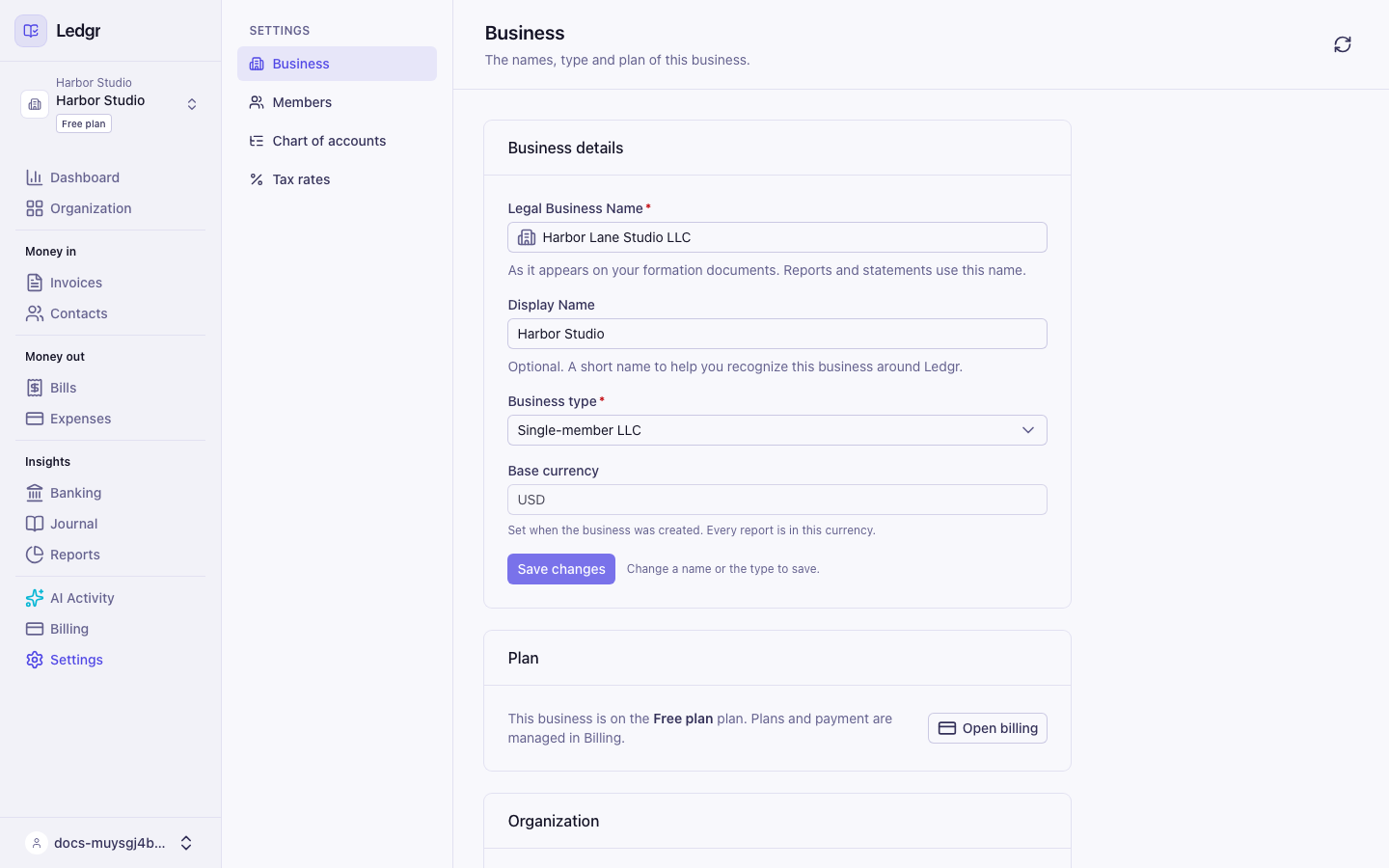Click the Save changes button

561,569
